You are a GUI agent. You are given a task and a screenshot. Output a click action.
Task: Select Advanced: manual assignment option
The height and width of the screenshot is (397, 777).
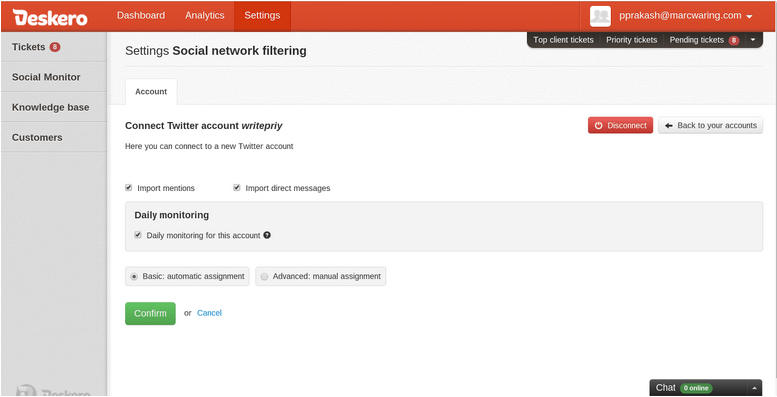click(321, 277)
